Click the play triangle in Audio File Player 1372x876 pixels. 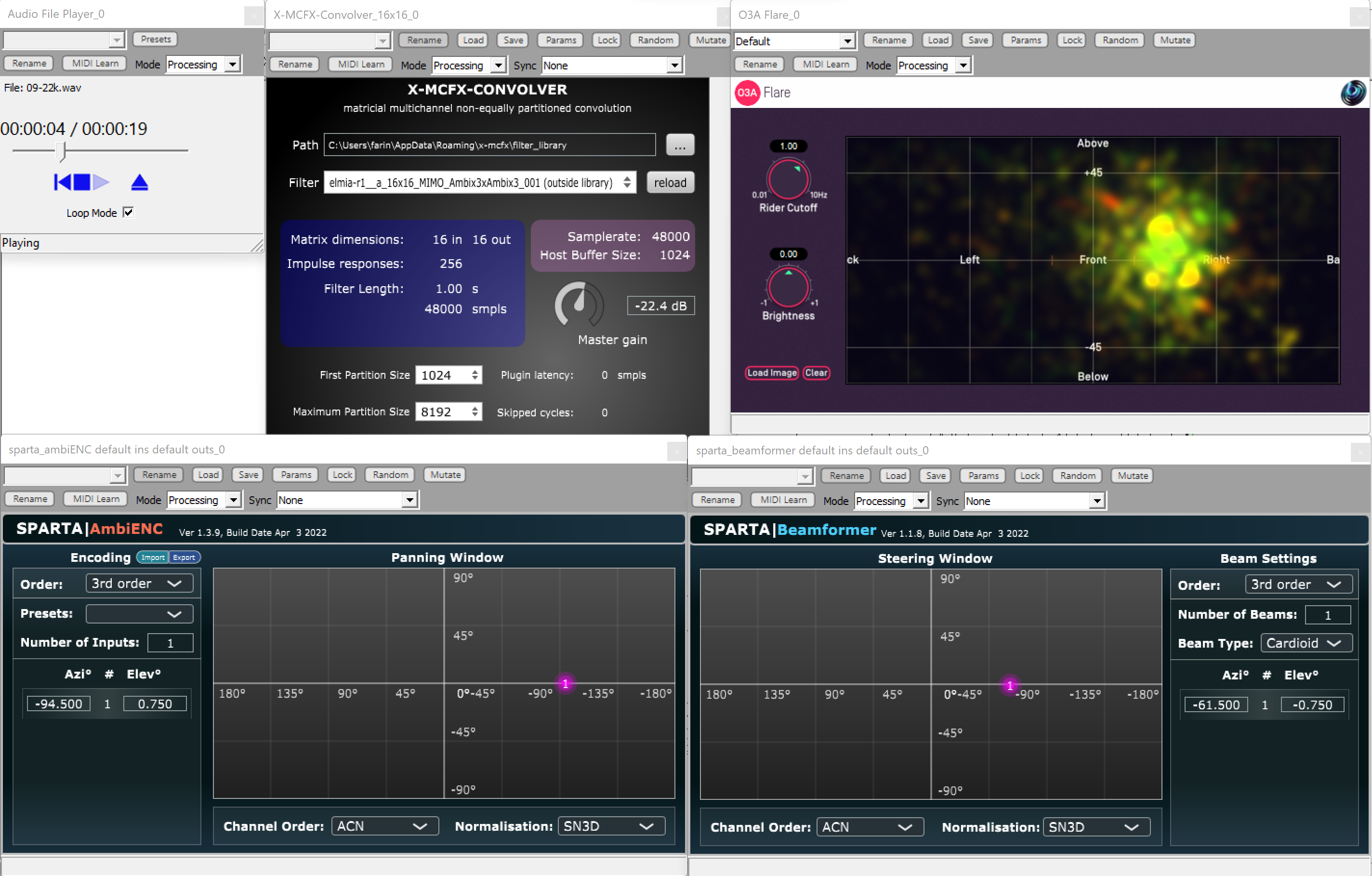[101, 183]
